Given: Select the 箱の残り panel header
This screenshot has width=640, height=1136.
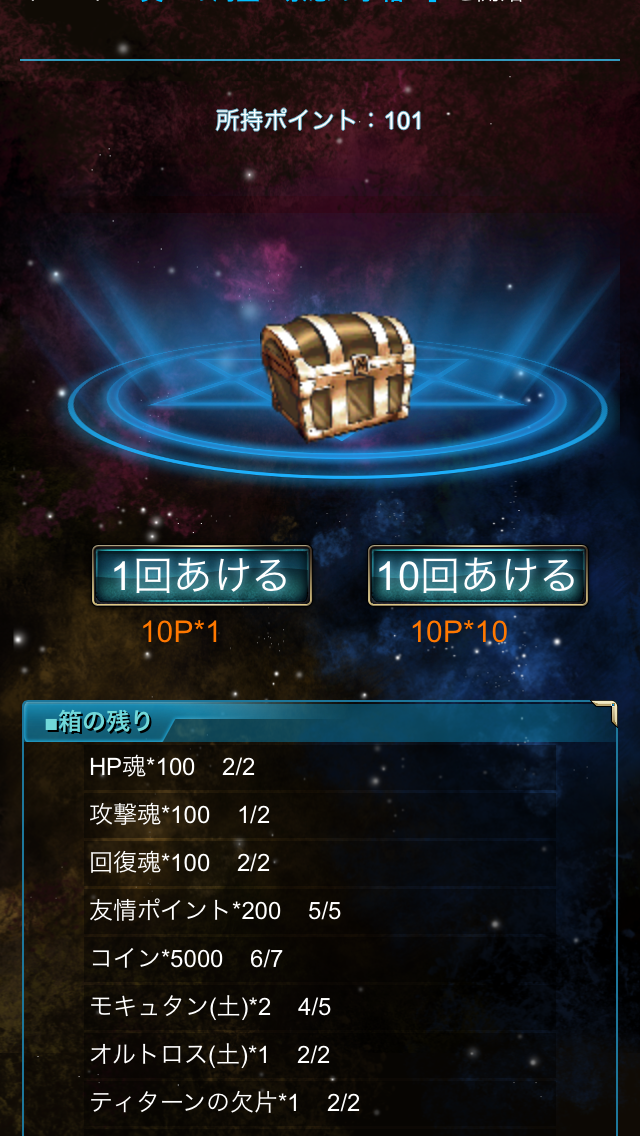Looking at the screenshot, I should pyautogui.click(x=320, y=722).
